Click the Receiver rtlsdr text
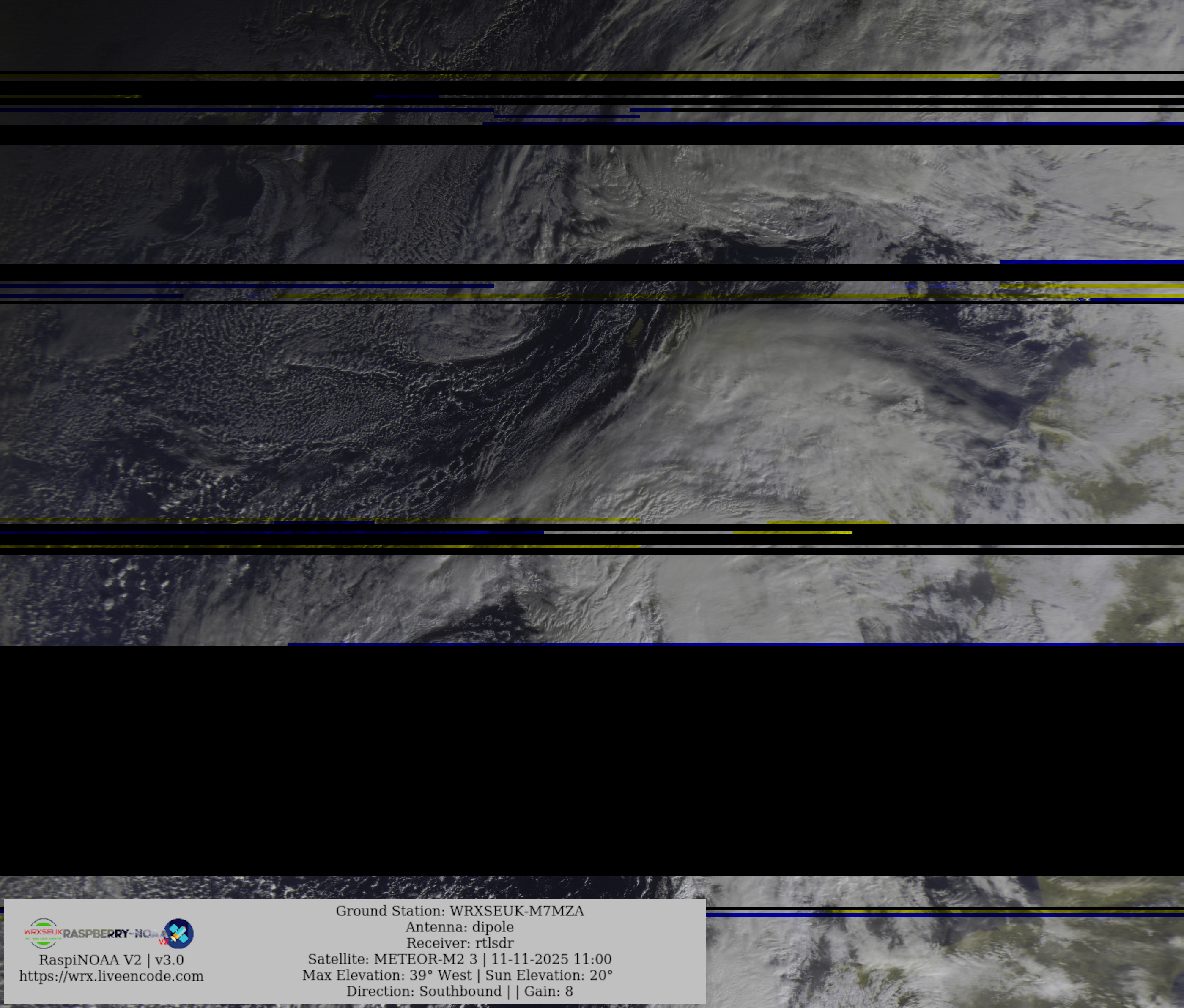This screenshot has height=1008, width=1184. click(459, 943)
